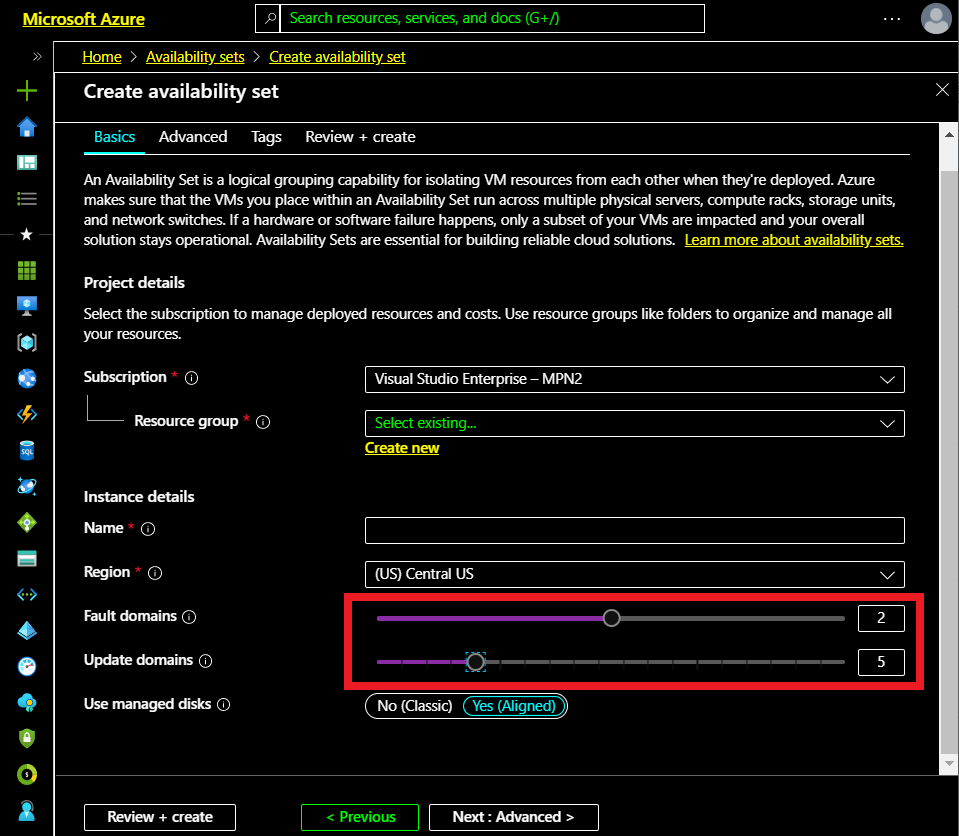This screenshot has height=836, width=959.
Task: Click Next : Advanced button
Action: click(x=513, y=817)
